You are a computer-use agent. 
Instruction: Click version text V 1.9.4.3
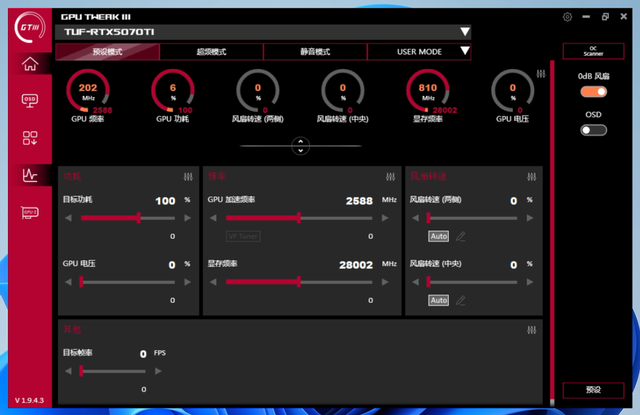[29, 400]
